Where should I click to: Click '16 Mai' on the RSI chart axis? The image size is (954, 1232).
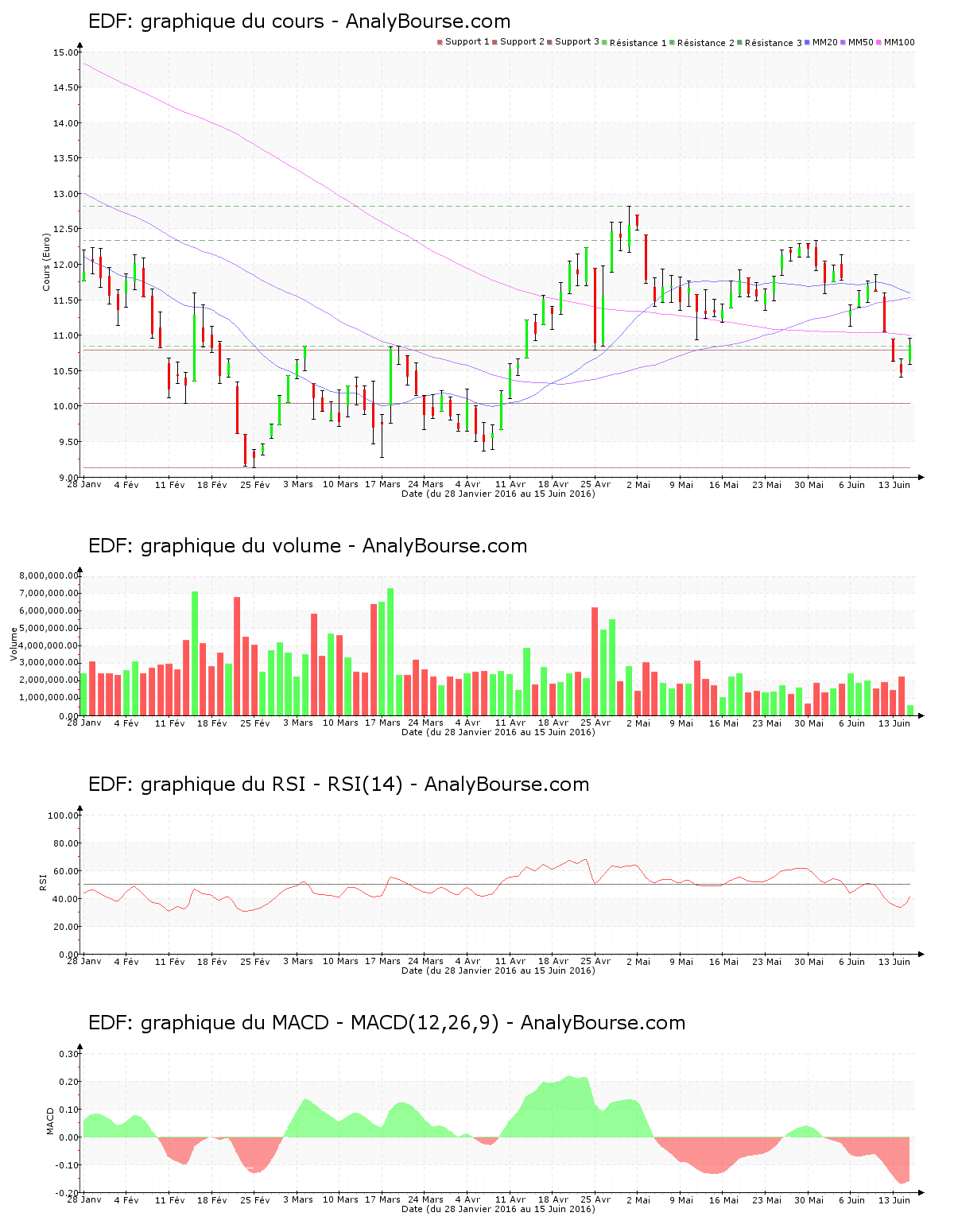tap(723, 962)
